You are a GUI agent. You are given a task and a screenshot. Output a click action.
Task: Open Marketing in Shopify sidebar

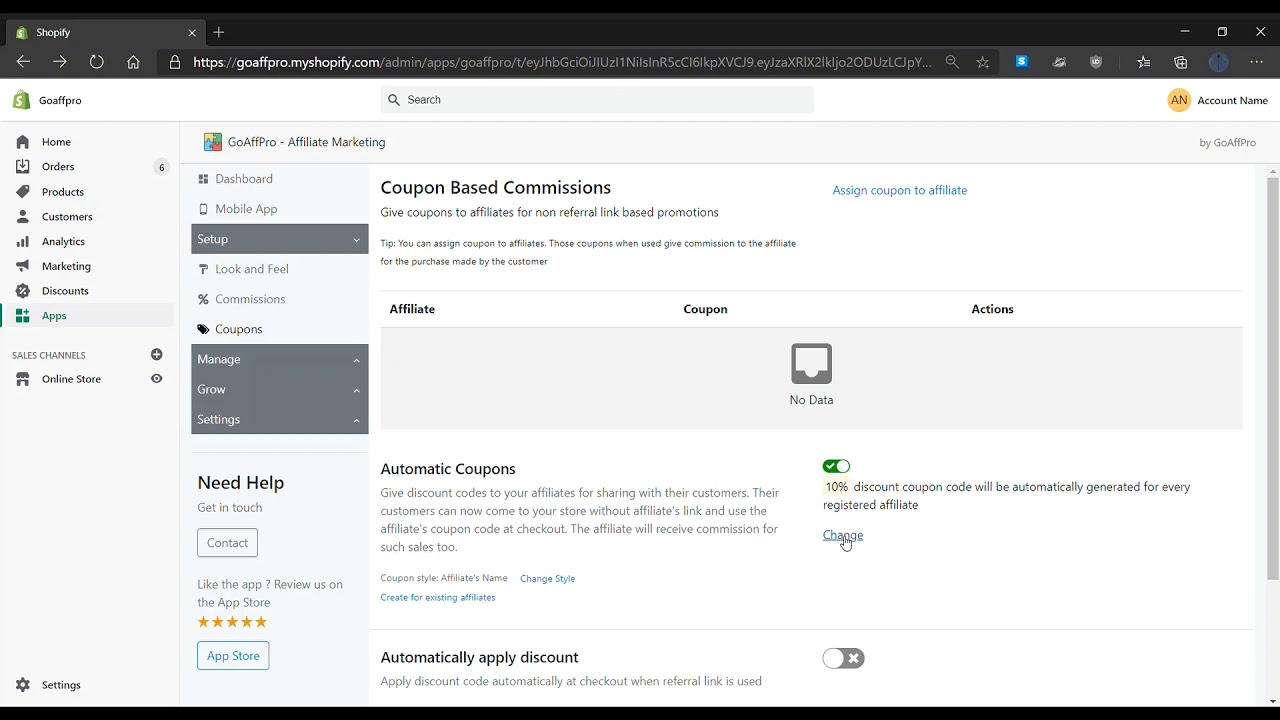point(66,266)
